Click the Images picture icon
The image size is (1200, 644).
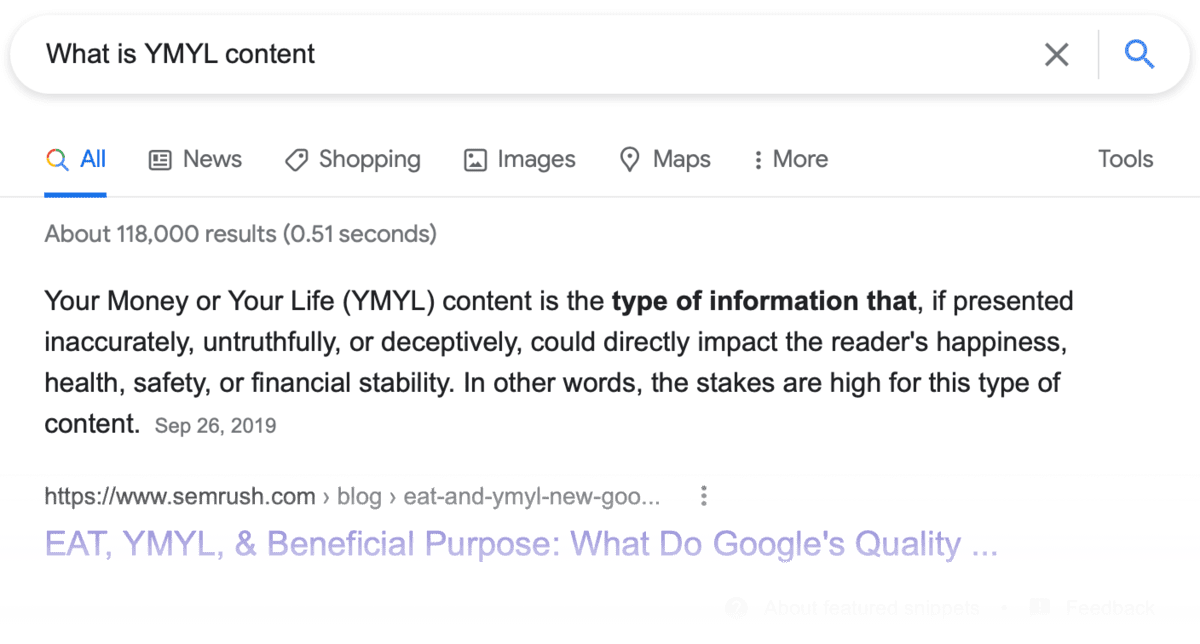[475, 160]
